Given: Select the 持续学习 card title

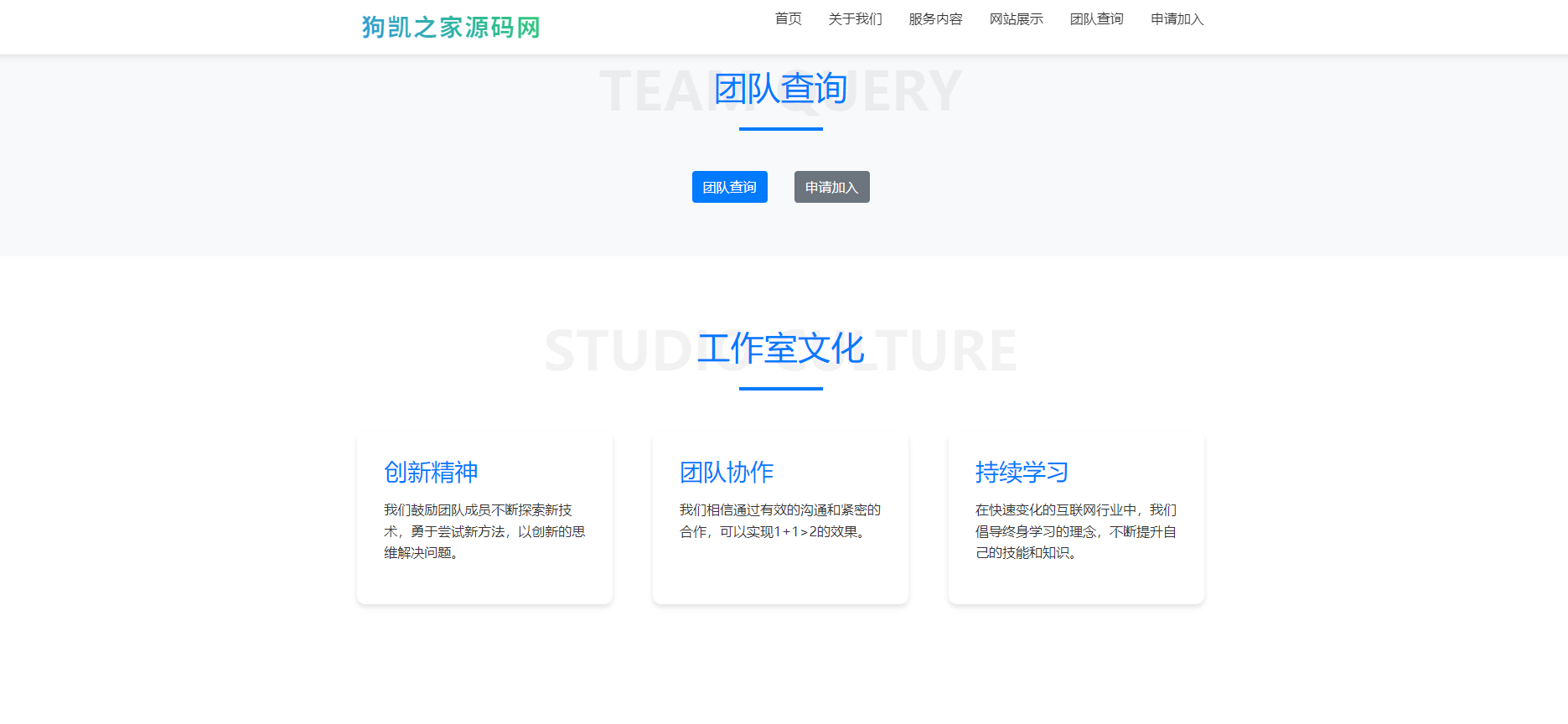Looking at the screenshot, I should [x=1022, y=473].
